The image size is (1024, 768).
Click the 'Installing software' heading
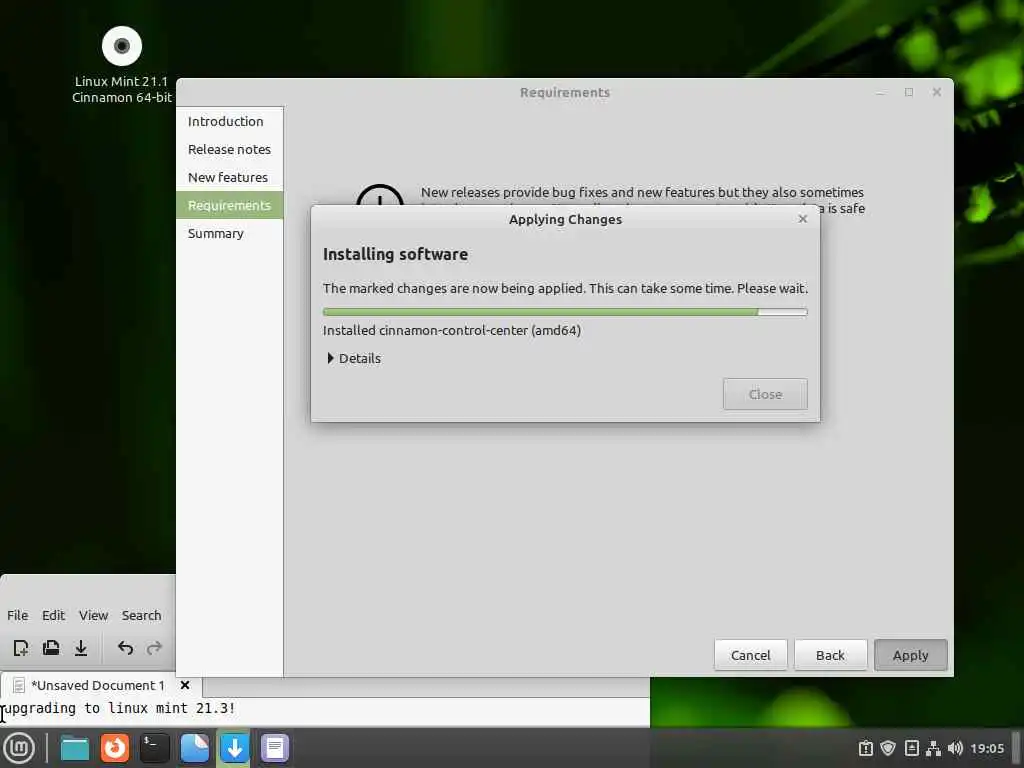pyautogui.click(x=395, y=254)
